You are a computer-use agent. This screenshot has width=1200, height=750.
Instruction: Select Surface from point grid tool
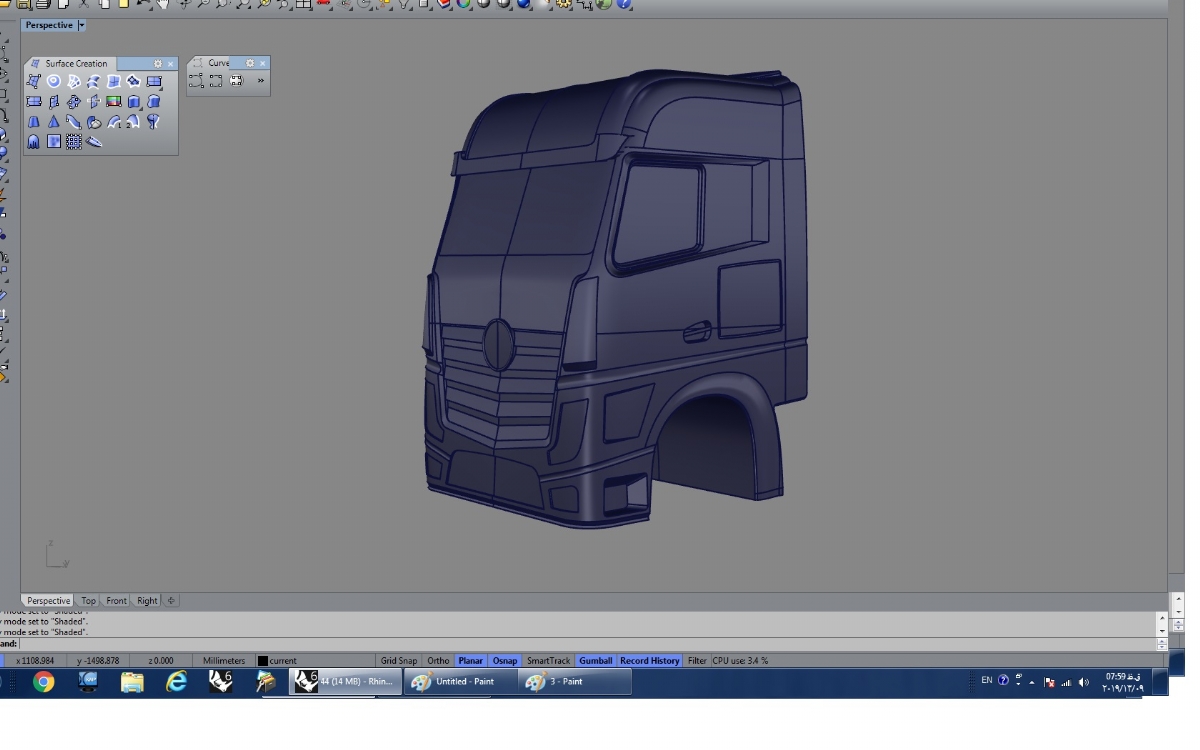coord(74,142)
